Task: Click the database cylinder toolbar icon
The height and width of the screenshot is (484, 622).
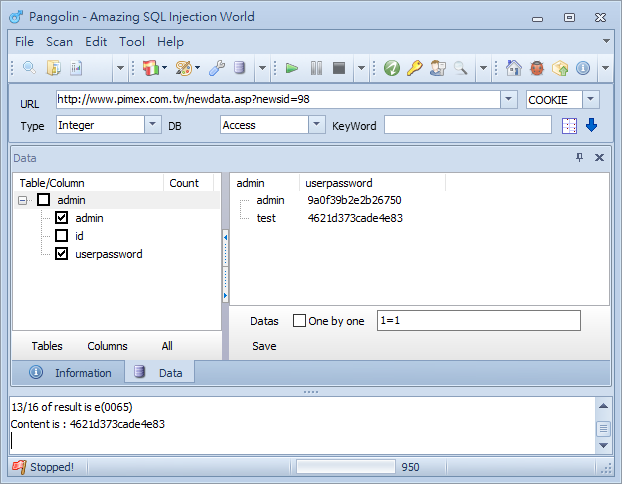Action: (x=239, y=68)
